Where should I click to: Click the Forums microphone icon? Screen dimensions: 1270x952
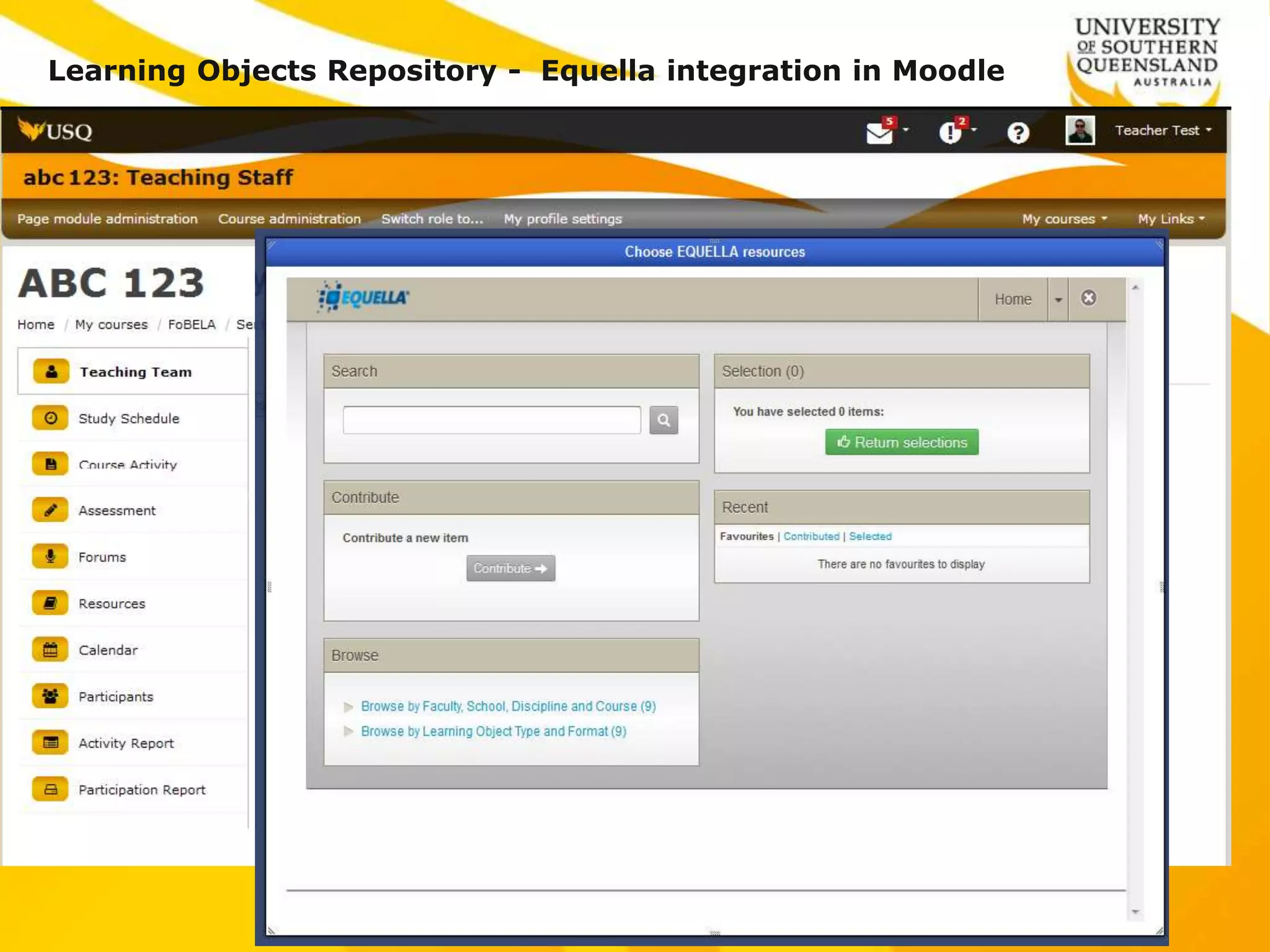pyautogui.click(x=51, y=557)
